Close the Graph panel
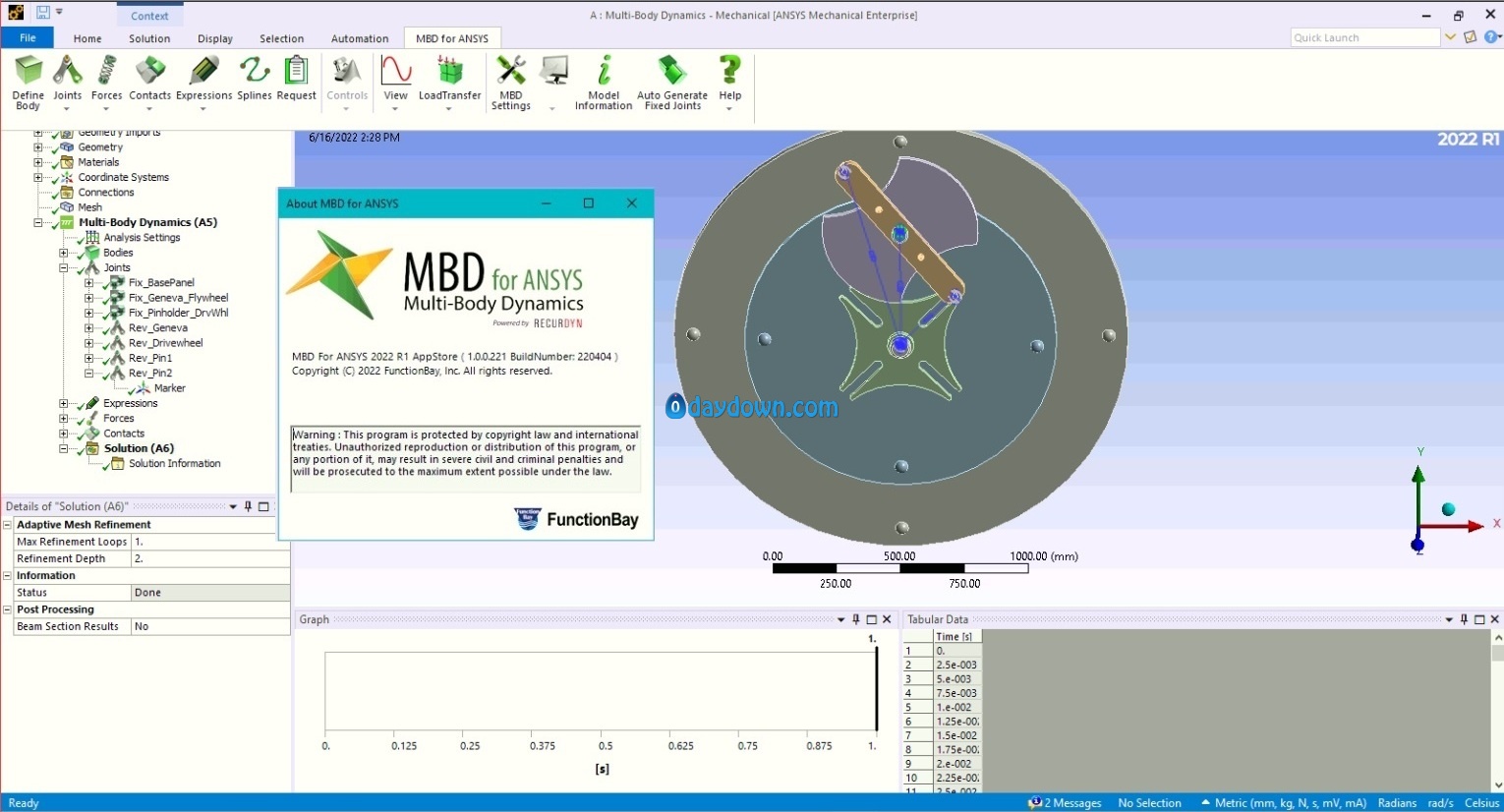 click(x=887, y=619)
